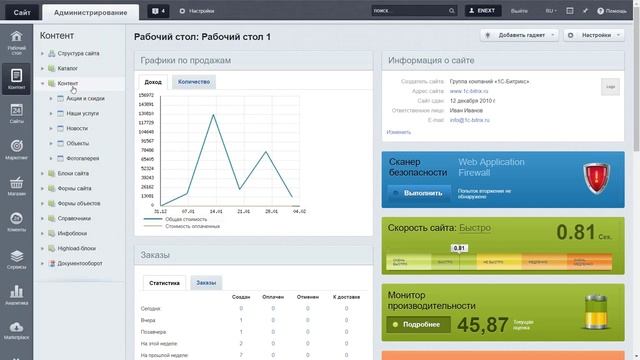The image size is (640, 360).
Task: Switch to the Сайт tab
Action: [22, 12]
